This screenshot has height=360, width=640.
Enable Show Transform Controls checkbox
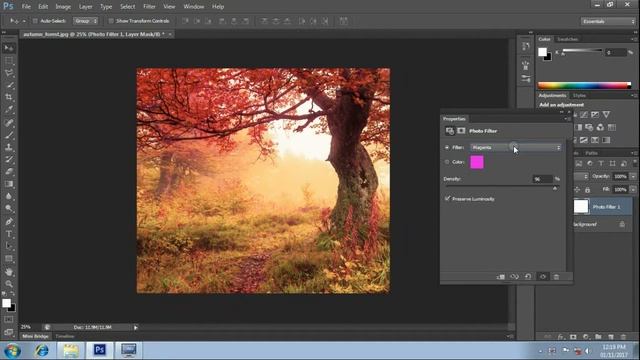pos(111,21)
